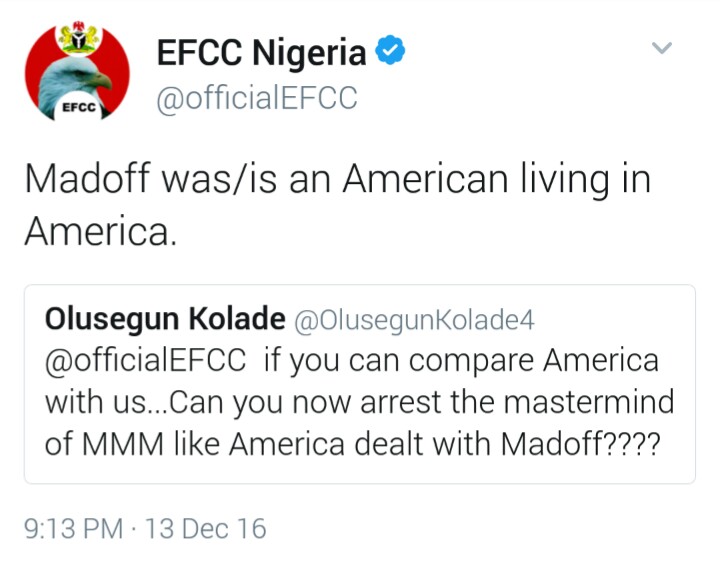This screenshot has width=720, height=569.
Task: Click the @officialEFCC mention inside the quoted tweet
Action: (x=144, y=360)
